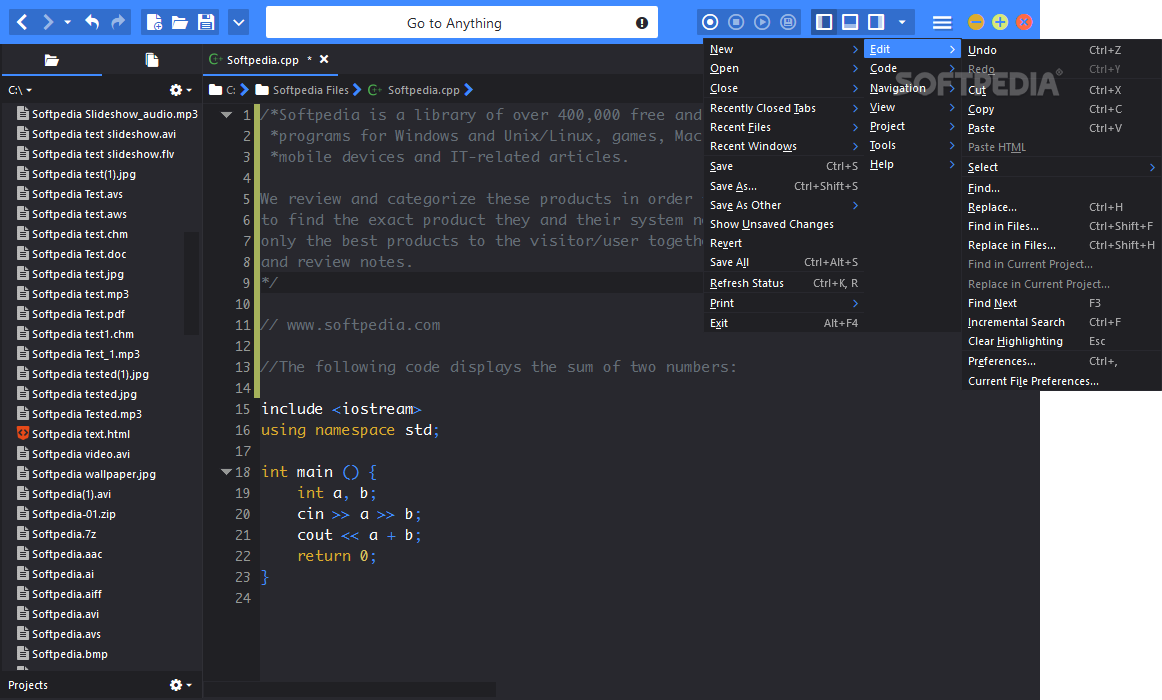
Task: Click Refresh Status menu item
Action: (x=783, y=283)
